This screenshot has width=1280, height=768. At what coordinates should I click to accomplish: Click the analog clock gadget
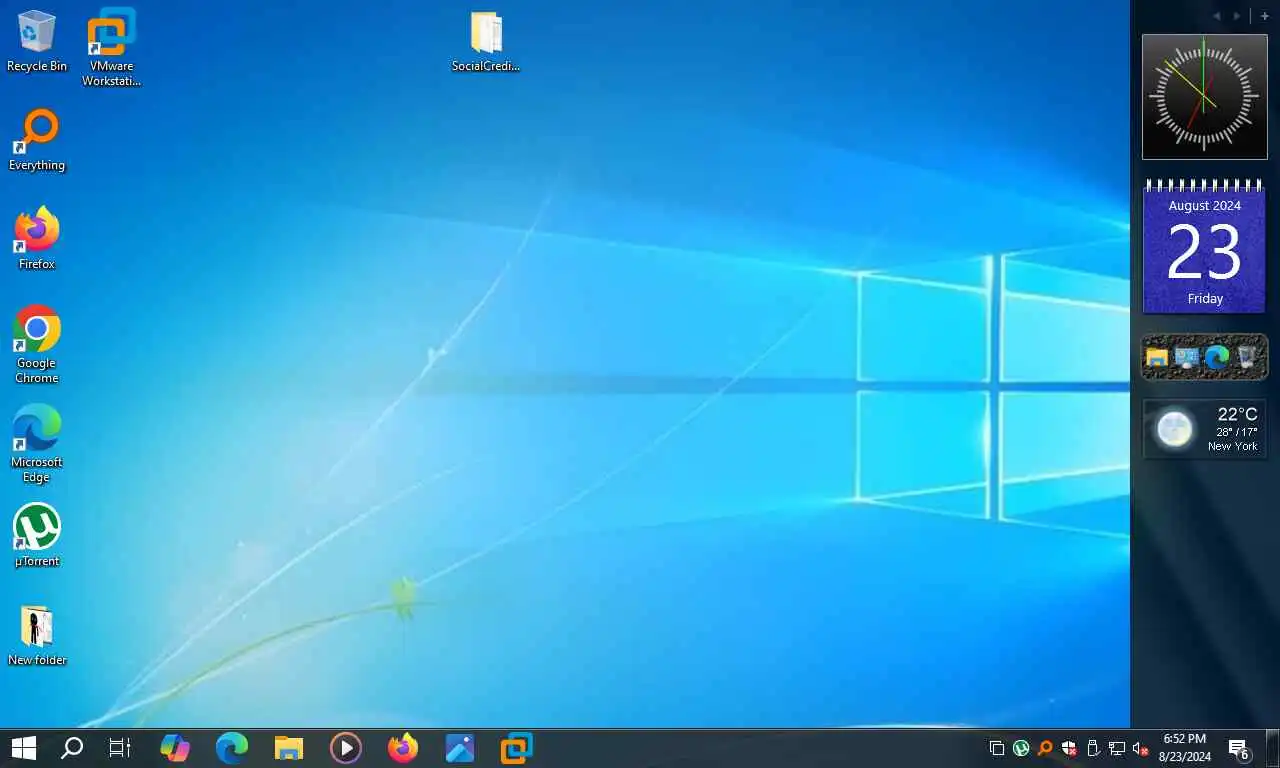[x=1204, y=96]
